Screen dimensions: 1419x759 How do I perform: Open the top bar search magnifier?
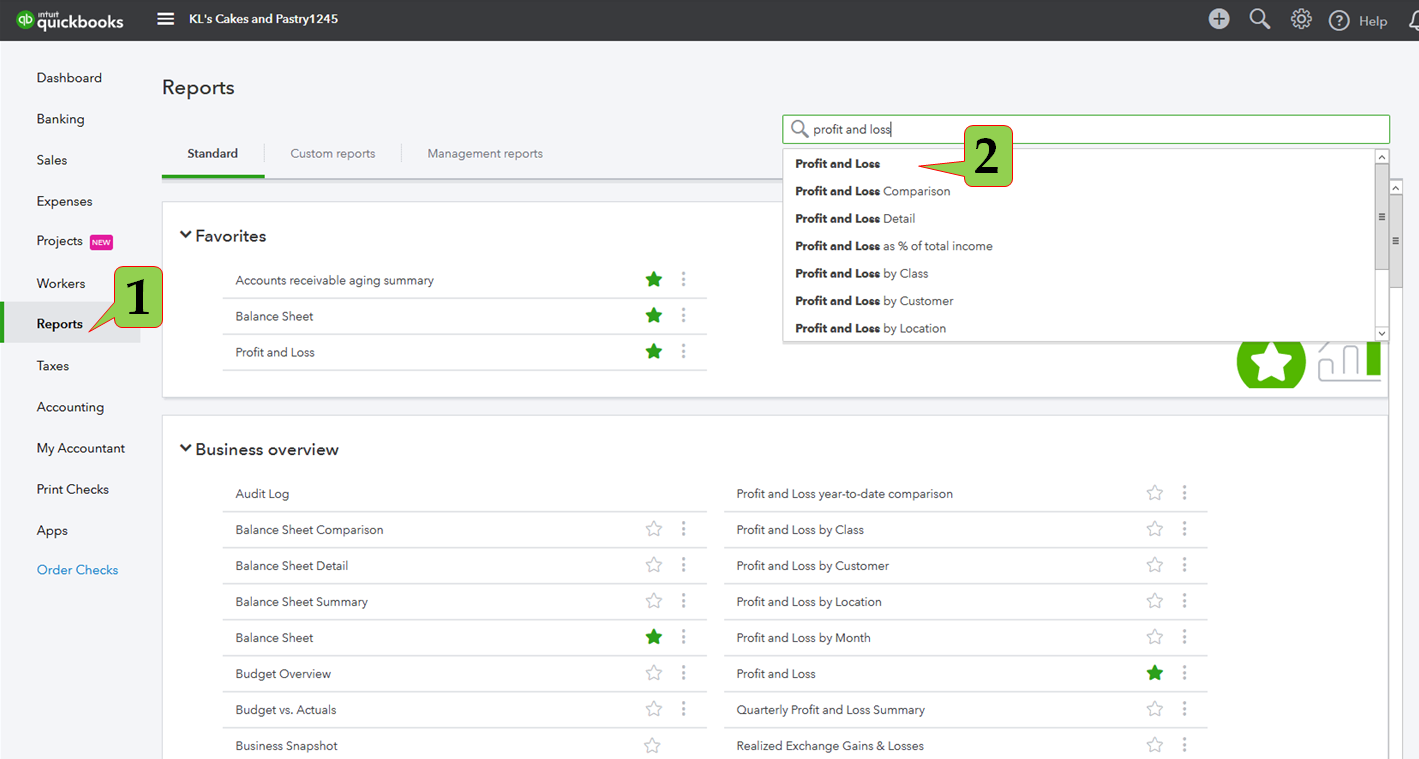point(1259,19)
